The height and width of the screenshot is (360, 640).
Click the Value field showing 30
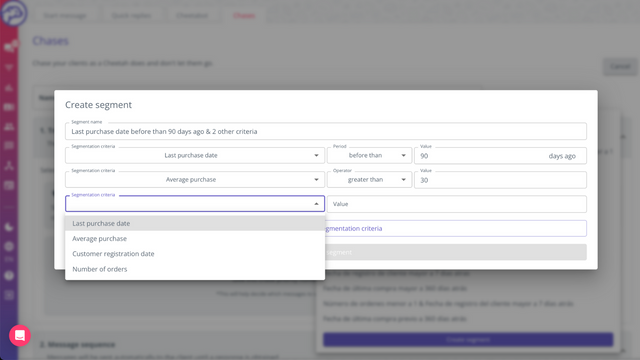tap(500, 180)
